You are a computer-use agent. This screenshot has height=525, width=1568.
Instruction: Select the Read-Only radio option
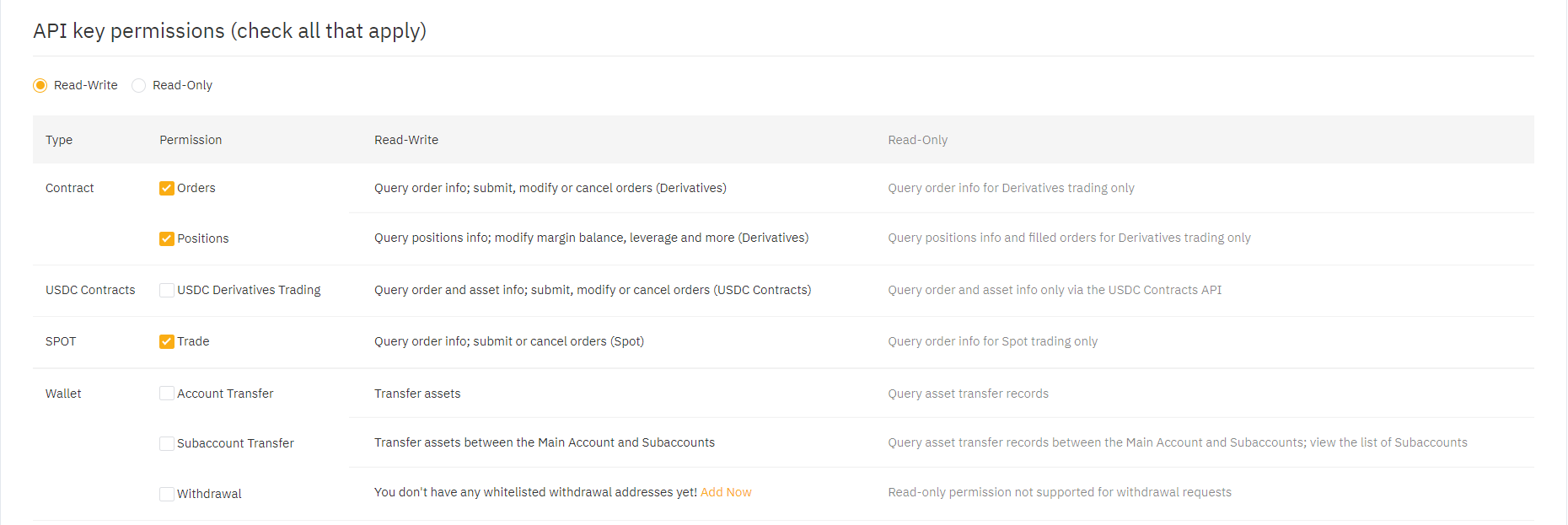tap(139, 85)
